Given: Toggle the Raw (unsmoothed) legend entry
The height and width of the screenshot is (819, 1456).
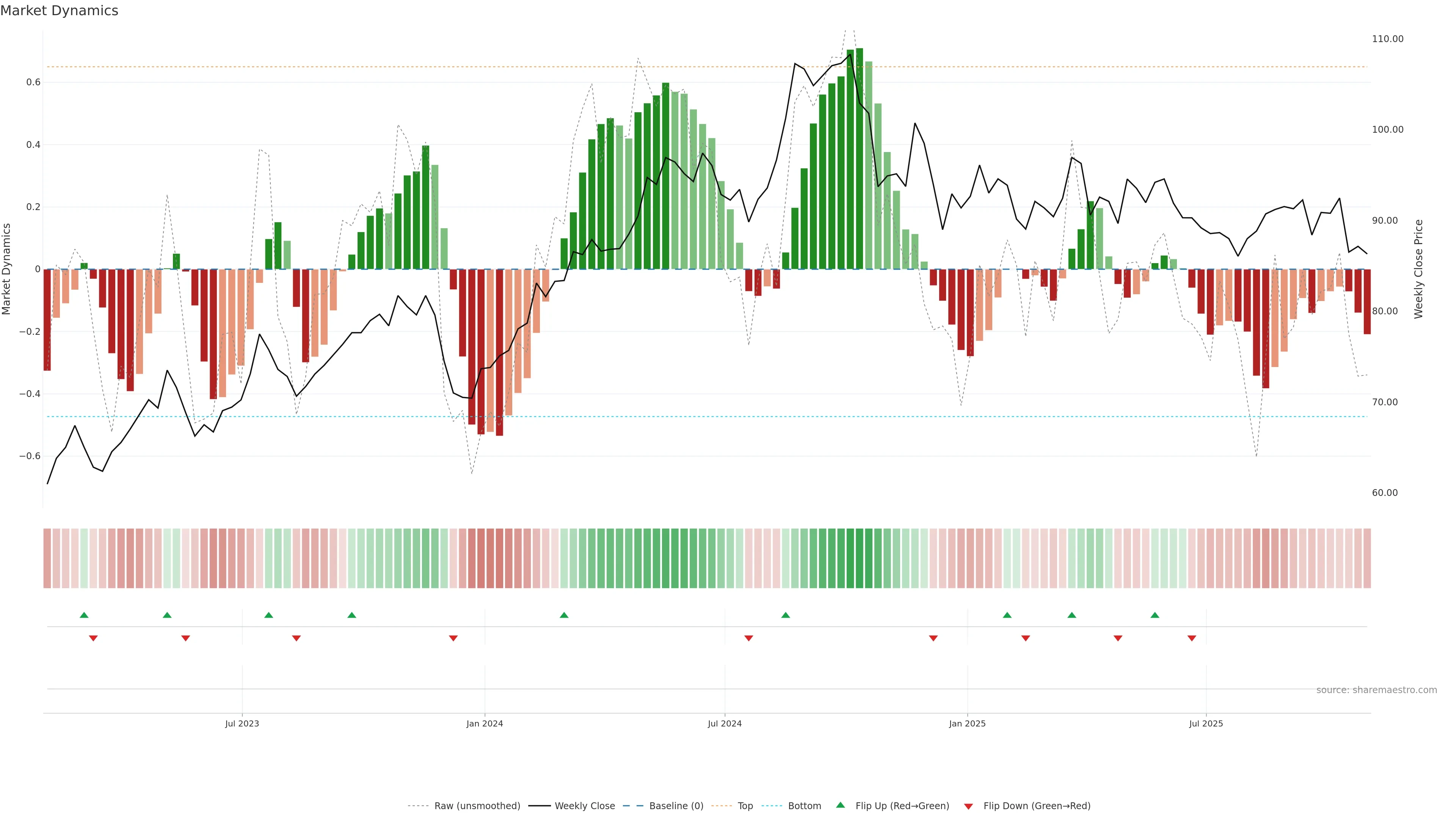Looking at the screenshot, I should coord(477,806).
